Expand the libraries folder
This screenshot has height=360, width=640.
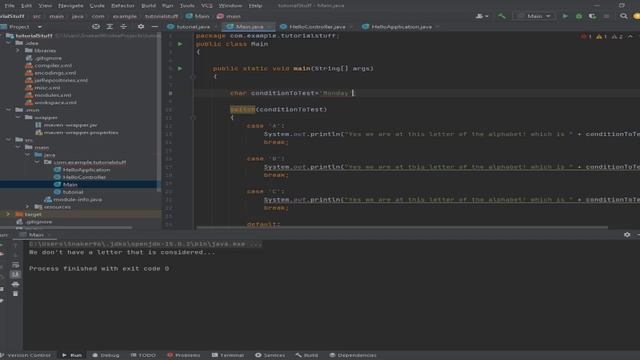(x=18, y=50)
